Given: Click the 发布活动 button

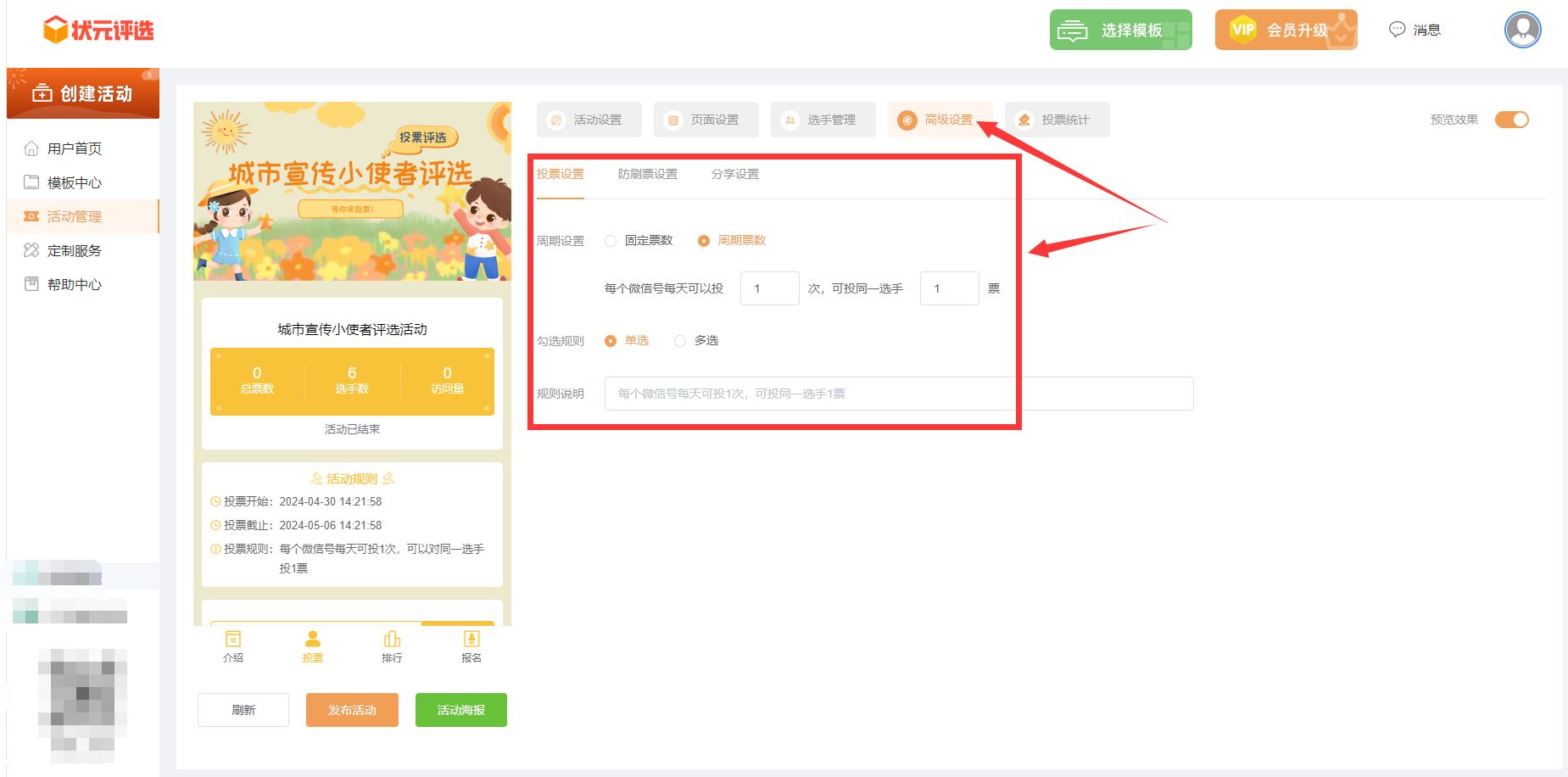Looking at the screenshot, I should point(352,710).
